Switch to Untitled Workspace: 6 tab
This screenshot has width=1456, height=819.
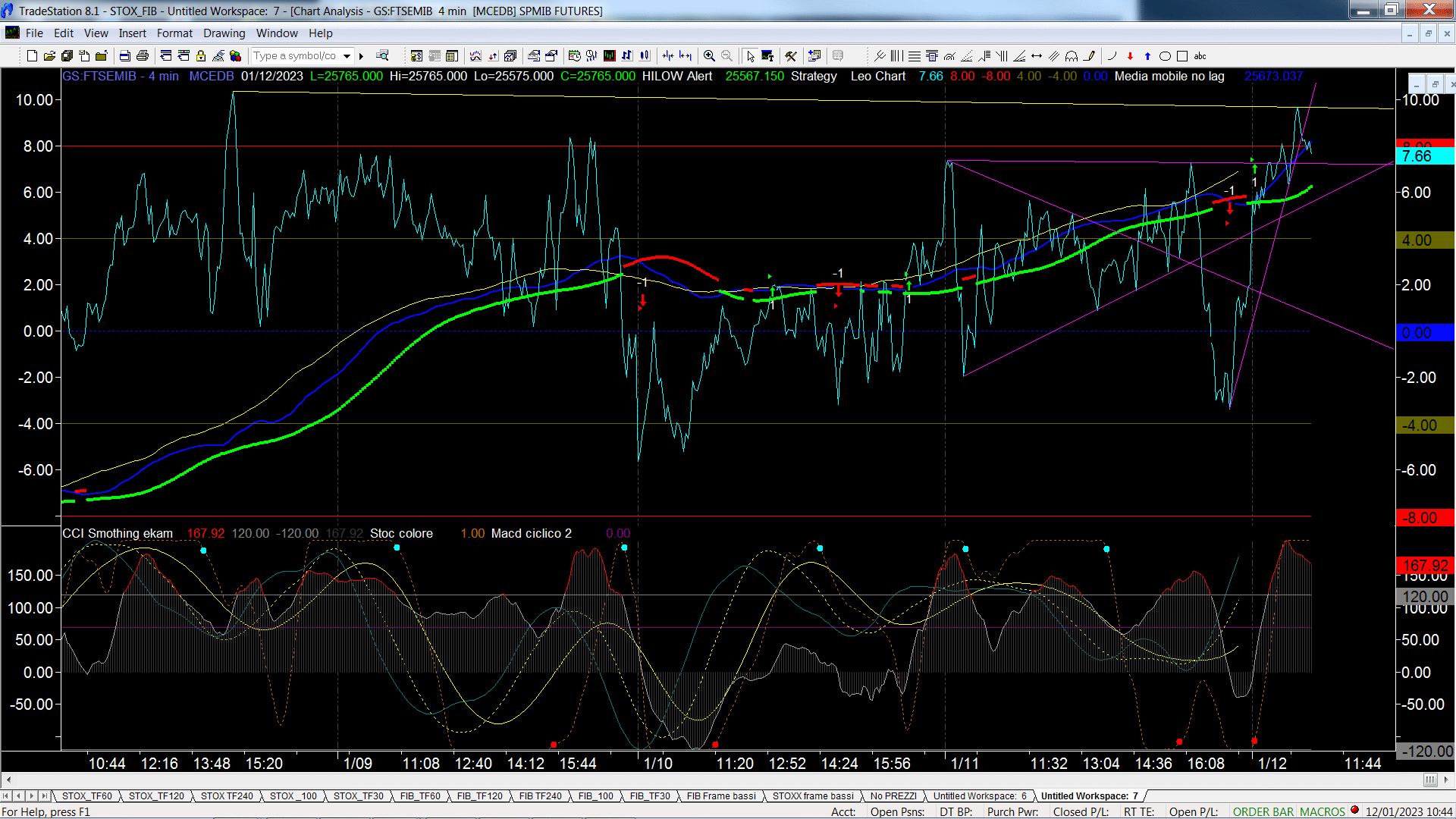979,795
